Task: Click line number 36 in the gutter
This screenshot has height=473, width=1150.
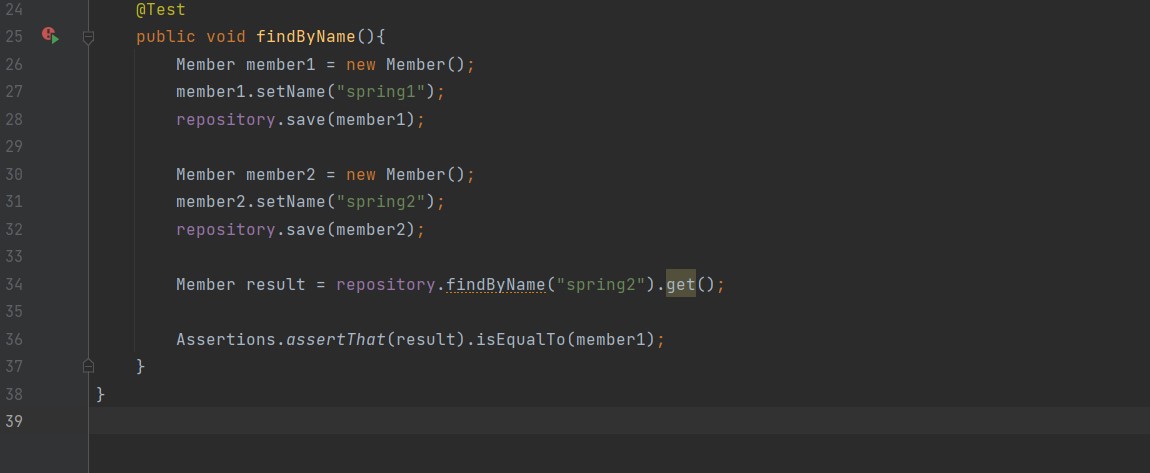Action: [x=14, y=340]
